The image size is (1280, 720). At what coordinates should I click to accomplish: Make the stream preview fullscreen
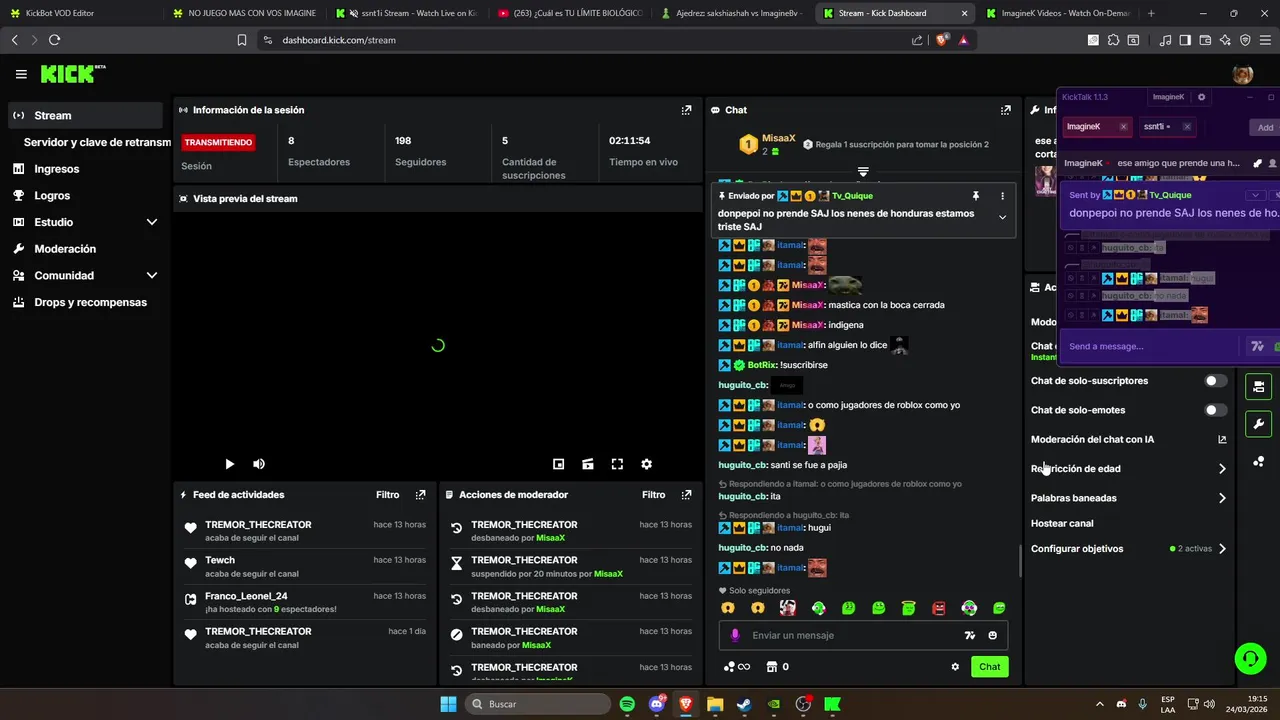(617, 464)
